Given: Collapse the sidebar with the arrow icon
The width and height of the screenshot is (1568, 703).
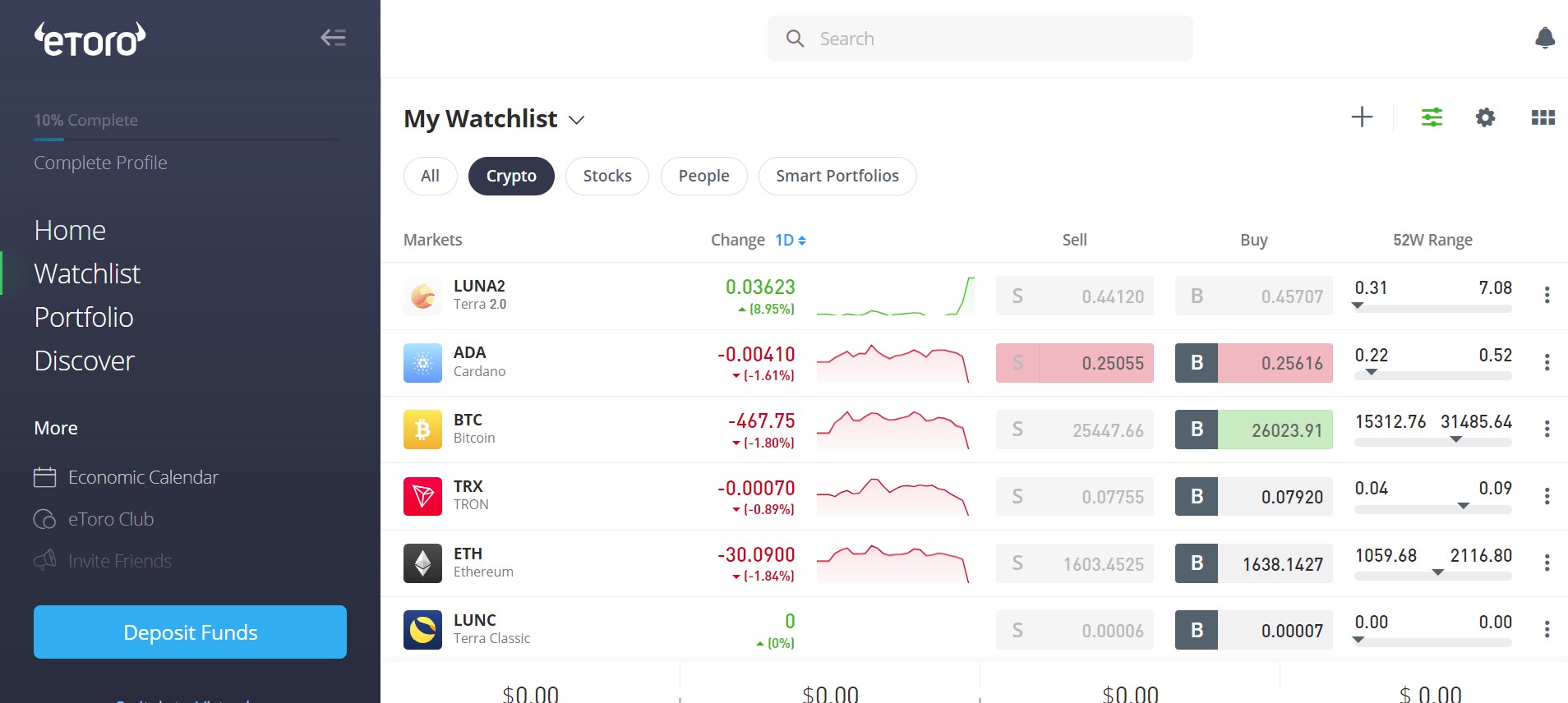Looking at the screenshot, I should 333,38.
